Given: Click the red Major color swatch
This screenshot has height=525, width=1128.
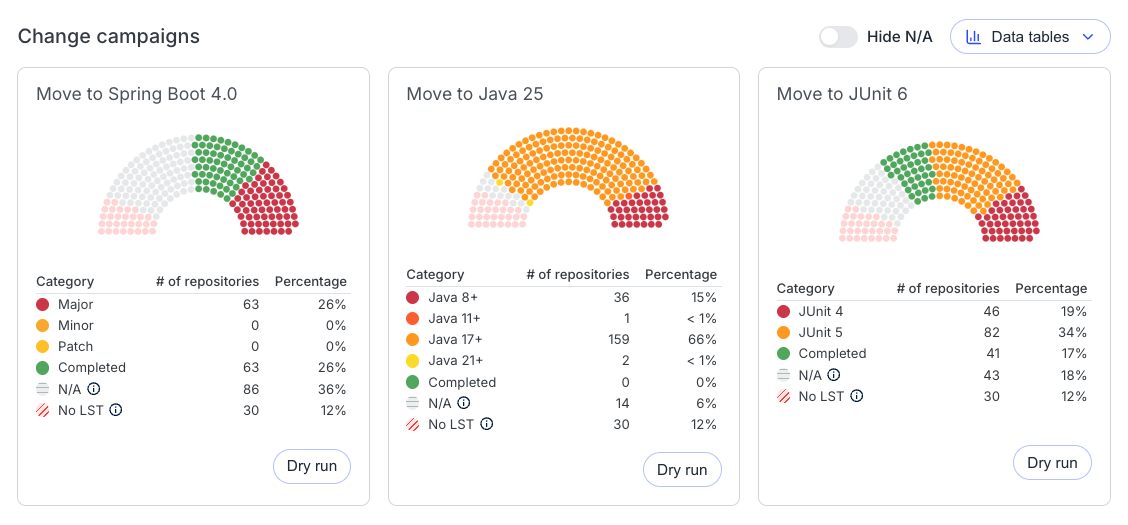Looking at the screenshot, I should (42, 304).
